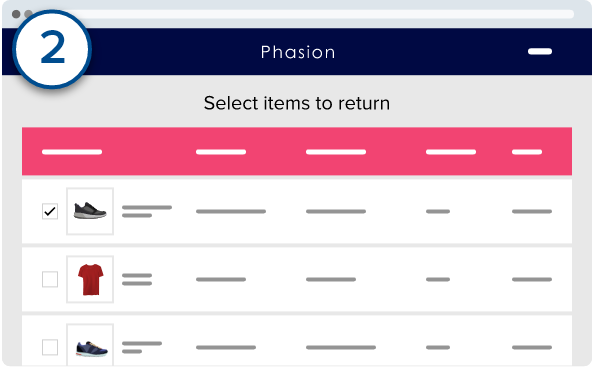Image resolution: width=592 pixels, height=367 pixels.
Task: Click the black sneaker product thumbnail
Action: point(90,211)
